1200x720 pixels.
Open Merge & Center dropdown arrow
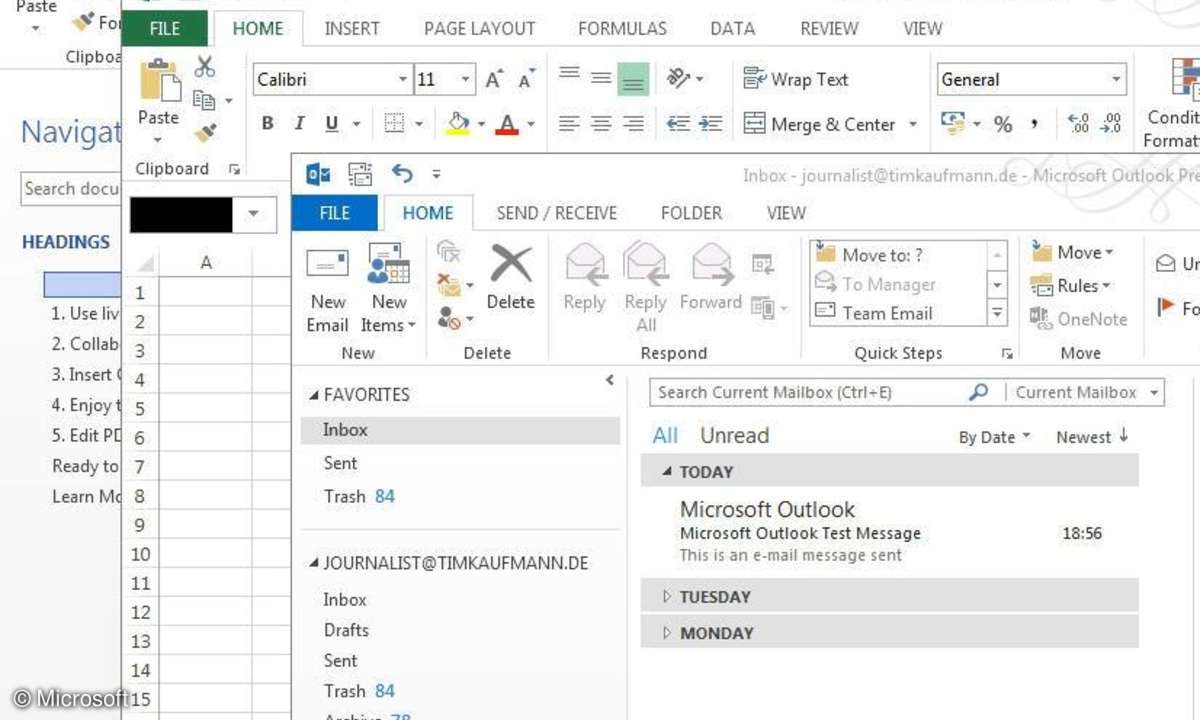coord(912,125)
